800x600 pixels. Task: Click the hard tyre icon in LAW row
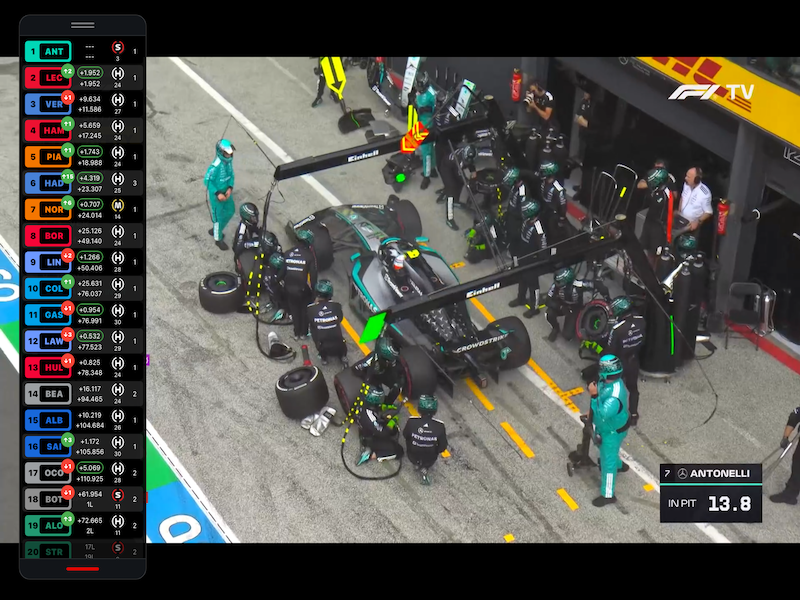click(x=118, y=337)
